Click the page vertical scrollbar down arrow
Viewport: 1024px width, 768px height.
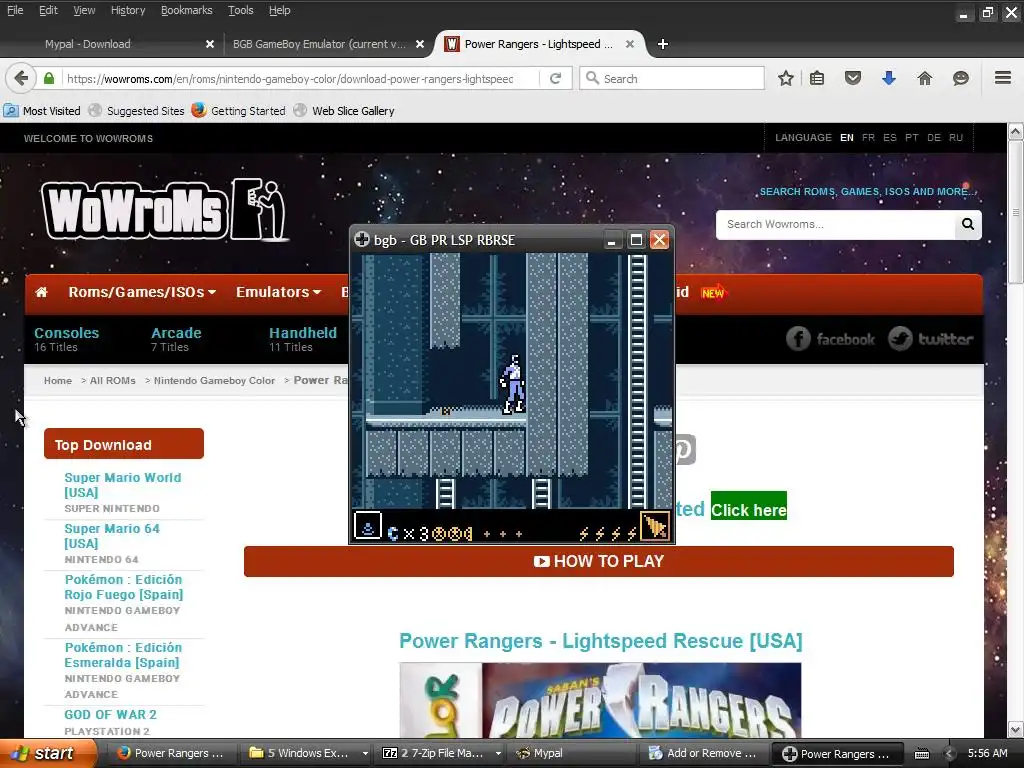1015,729
